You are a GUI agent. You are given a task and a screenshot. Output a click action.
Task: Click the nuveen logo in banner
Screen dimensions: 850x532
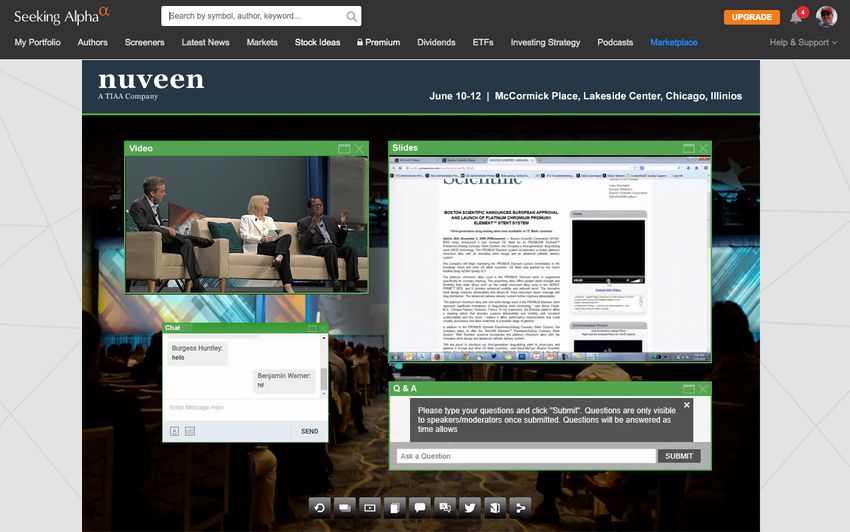pyautogui.click(x=151, y=85)
